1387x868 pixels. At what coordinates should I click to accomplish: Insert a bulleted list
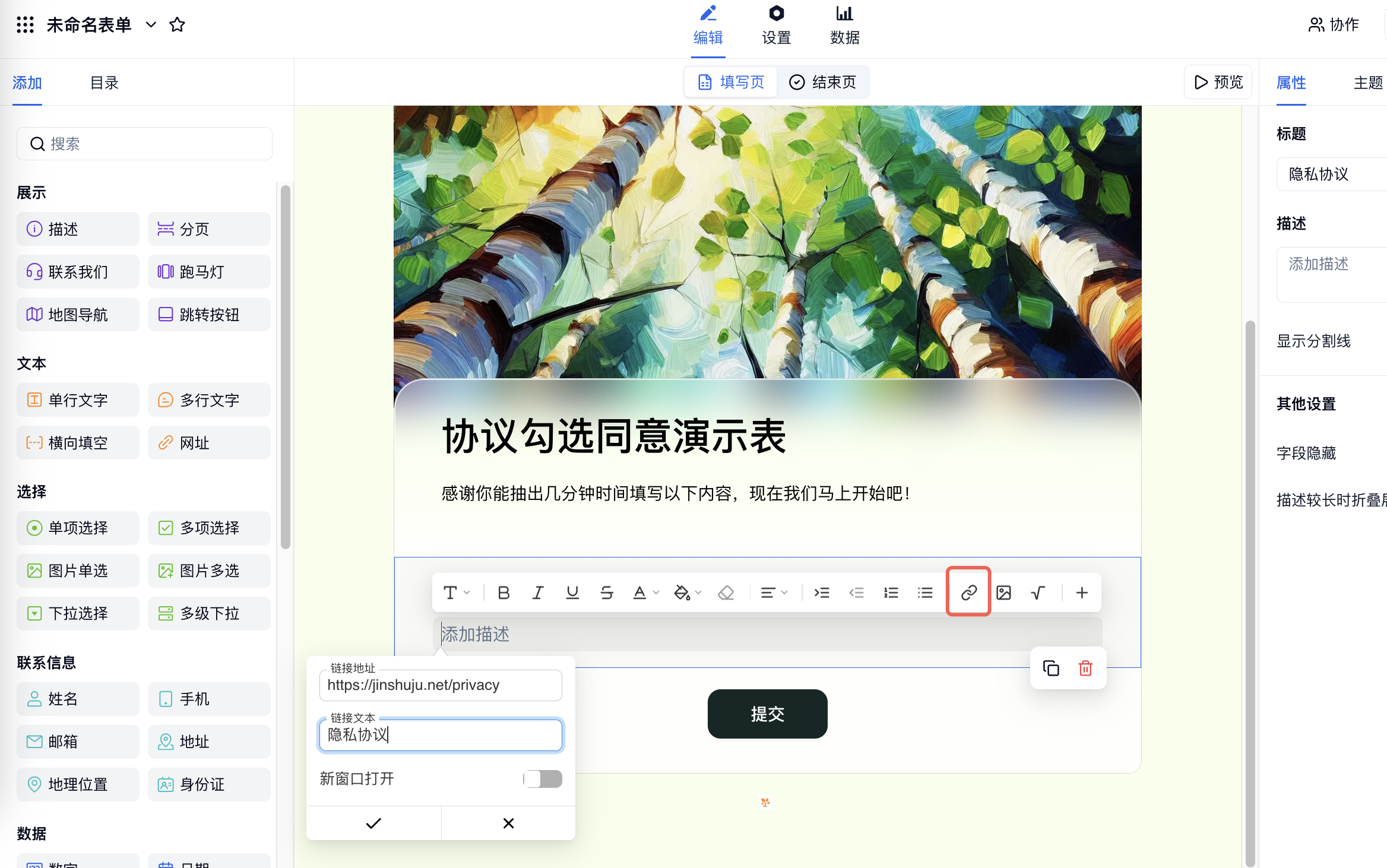coord(925,593)
